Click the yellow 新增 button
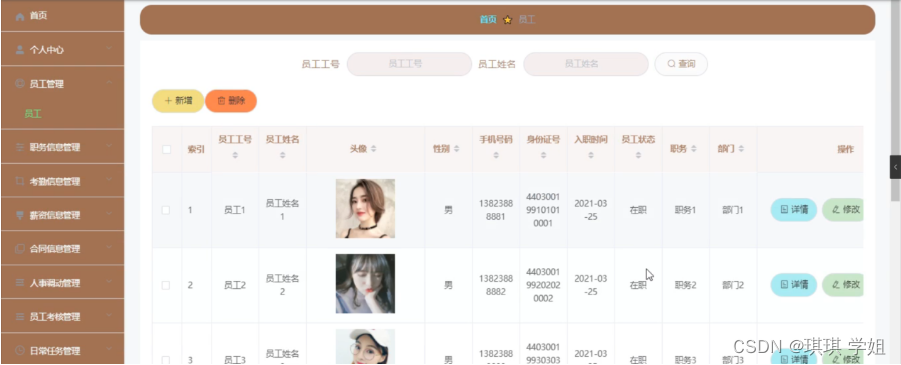901x365 pixels. point(178,101)
